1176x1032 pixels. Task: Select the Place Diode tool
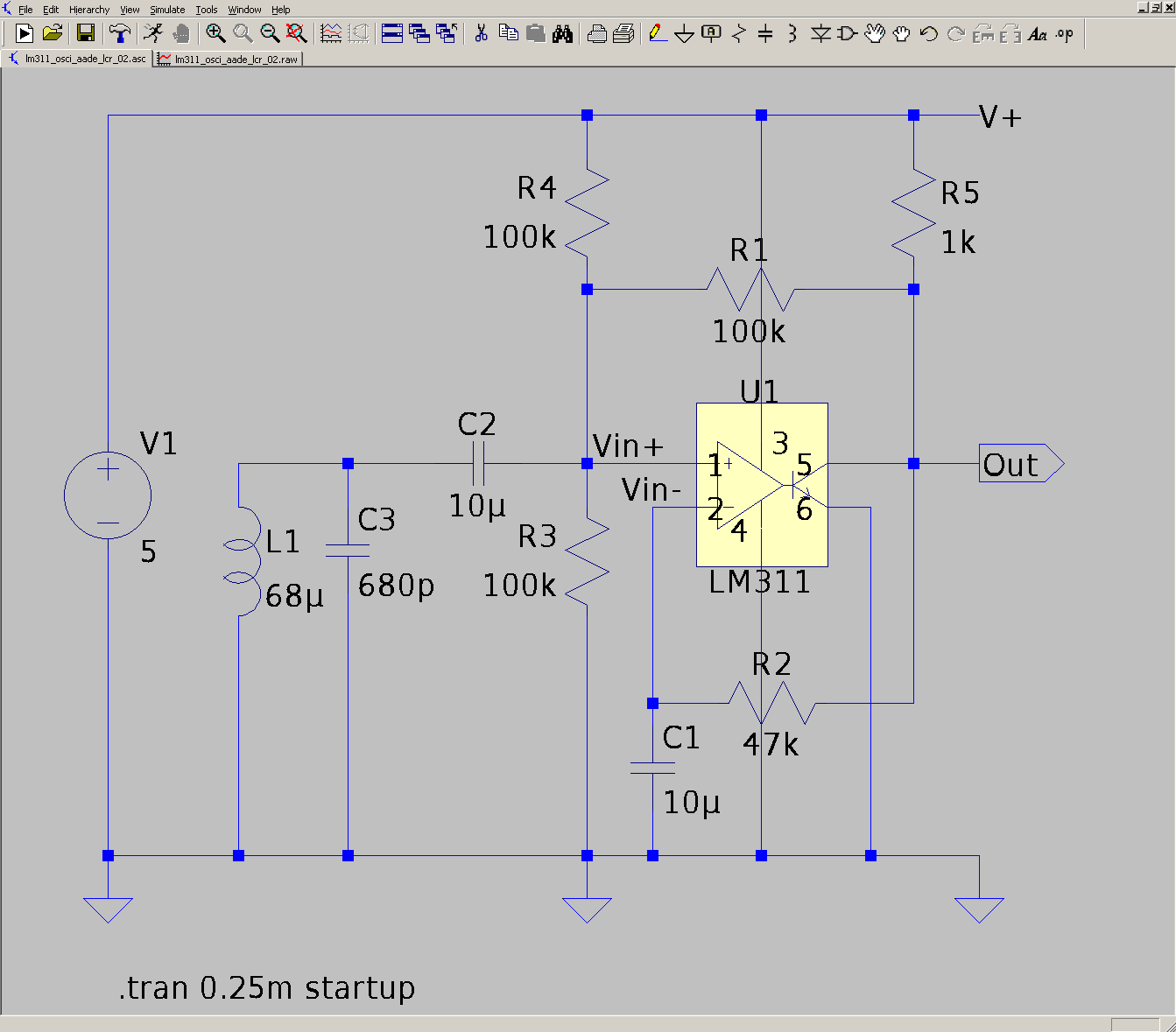[x=820, y=33]
